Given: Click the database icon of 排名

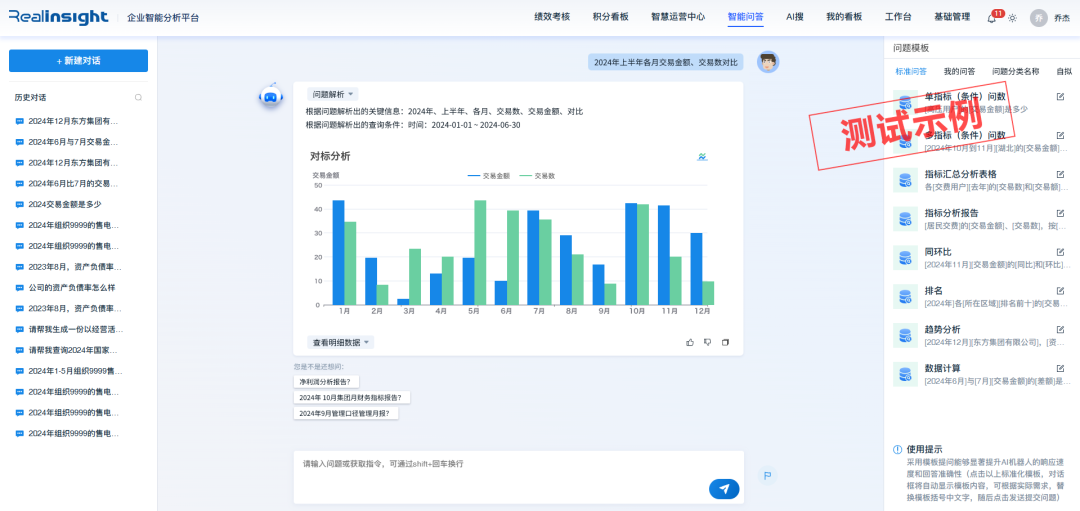Looking at the screenshot, I should tap(905, 296).
